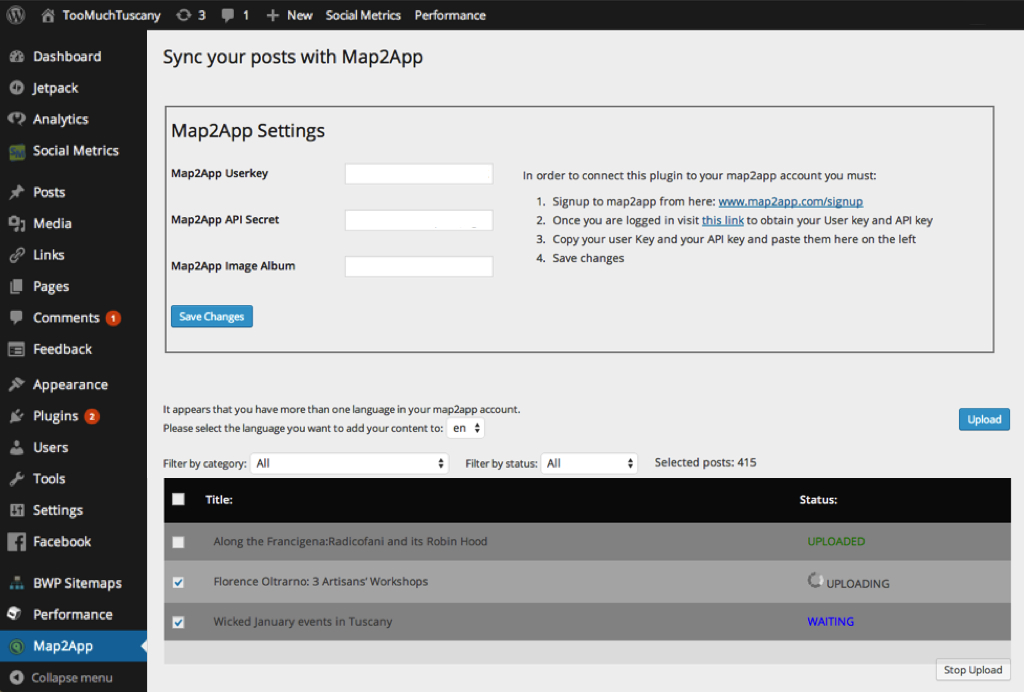1024x700 pixels.
Task: Follow the www.map2app.com/signup link
Action: pyautogui.click(x=790, y=201)
